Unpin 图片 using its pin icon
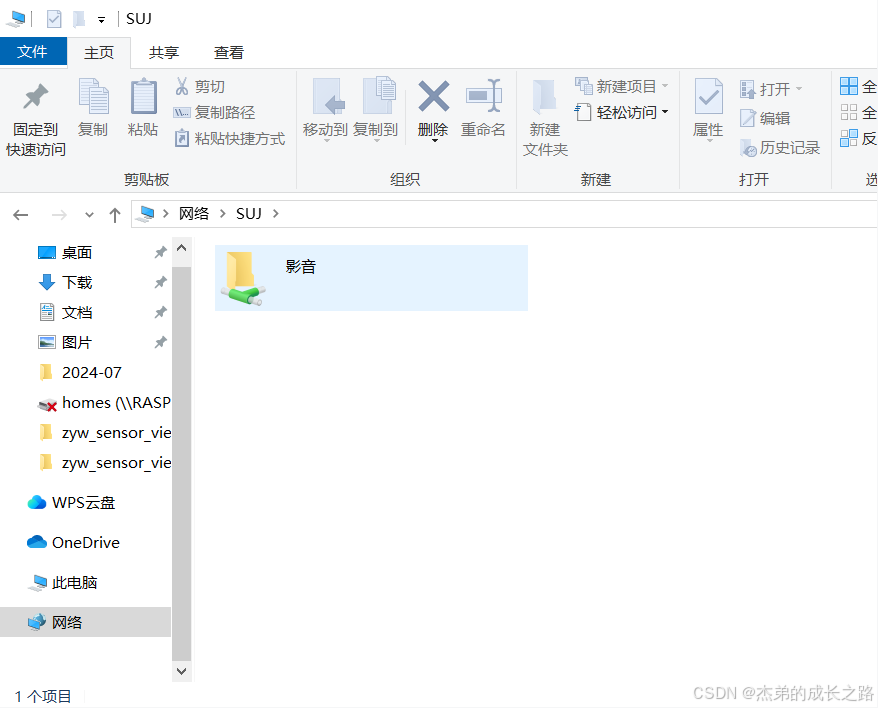Image resolution: width=878 pixels, height=708 pixels. 161,342
